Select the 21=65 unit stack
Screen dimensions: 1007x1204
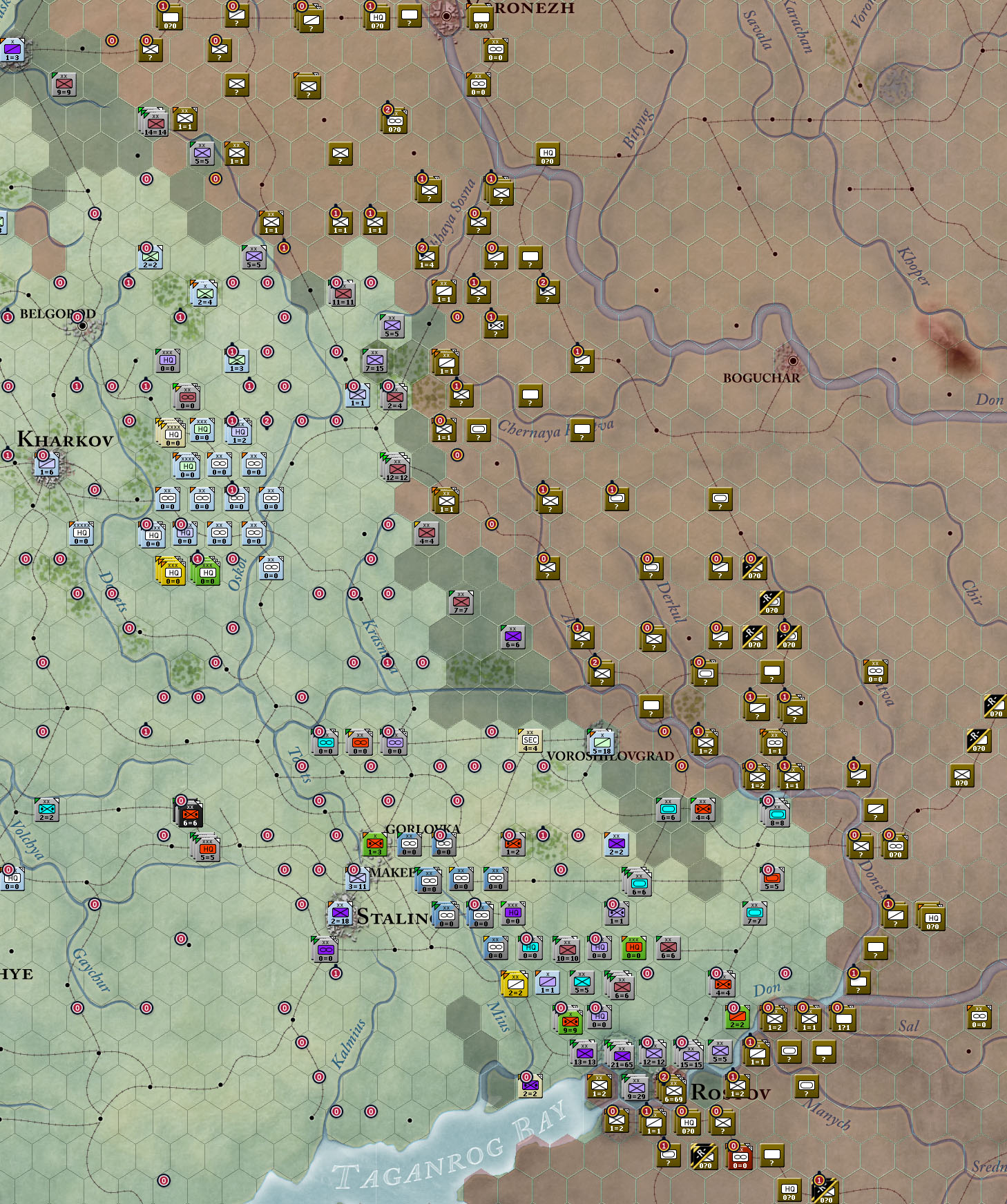(x=621, y=1054)
